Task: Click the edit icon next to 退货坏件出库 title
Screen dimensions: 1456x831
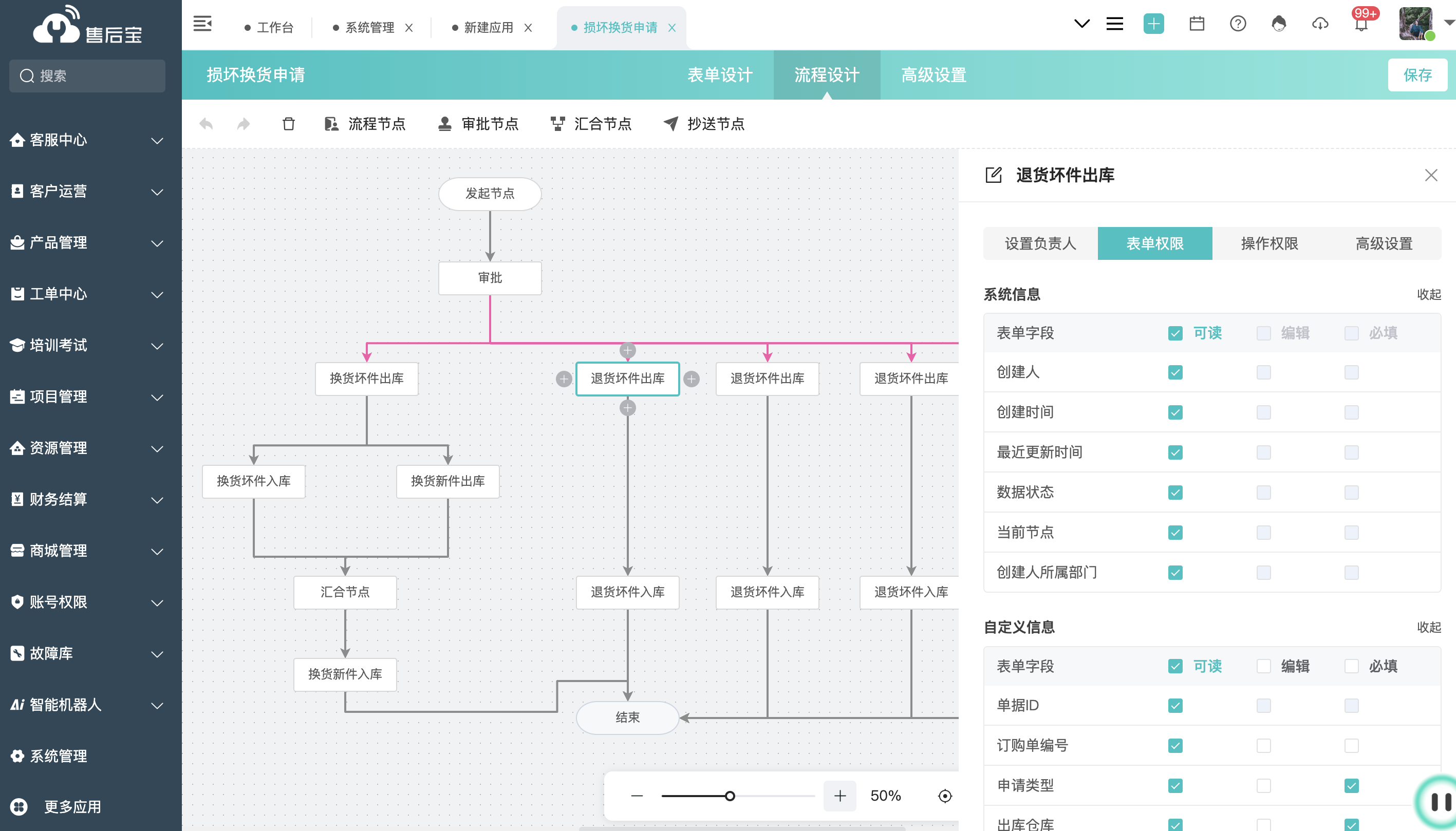Action: point(994,175)
